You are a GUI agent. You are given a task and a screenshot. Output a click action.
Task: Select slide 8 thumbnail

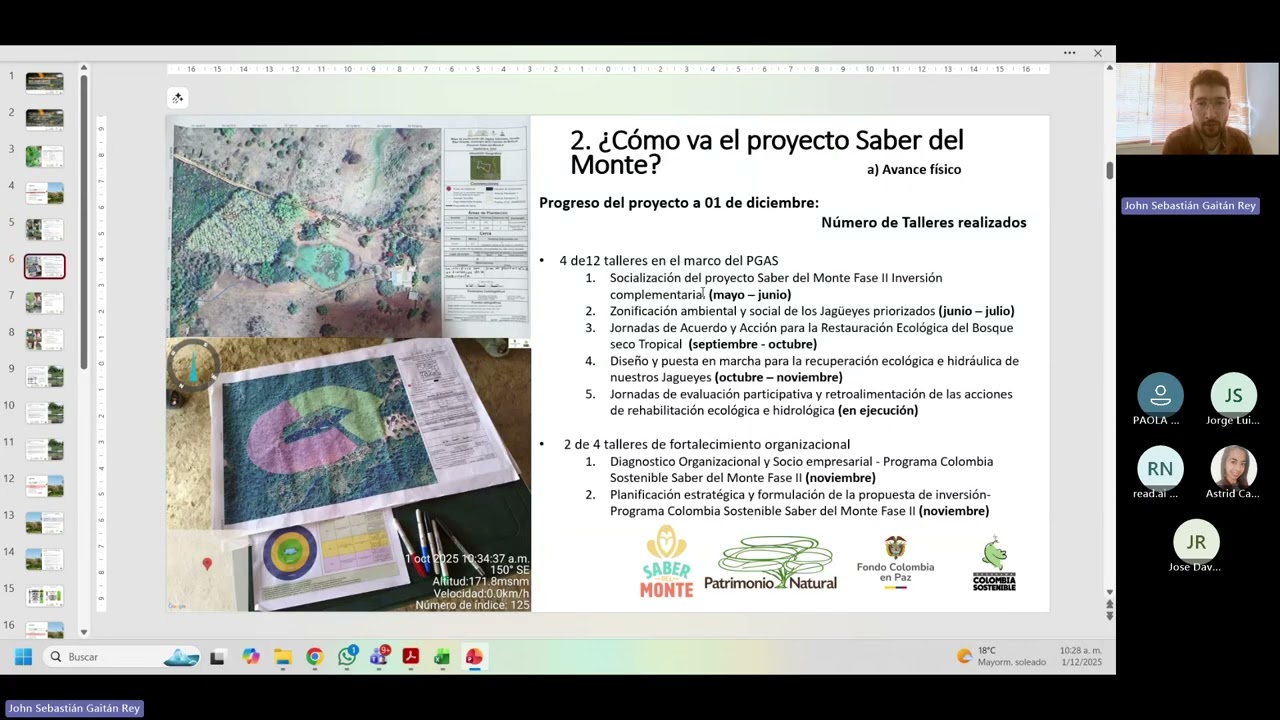45,339
